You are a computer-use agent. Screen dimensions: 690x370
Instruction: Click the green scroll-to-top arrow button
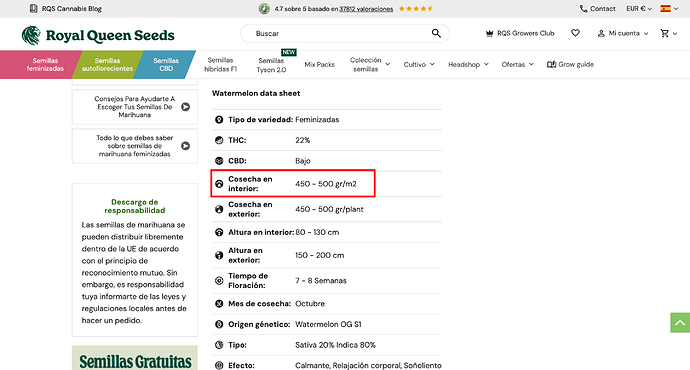(680, 323)
